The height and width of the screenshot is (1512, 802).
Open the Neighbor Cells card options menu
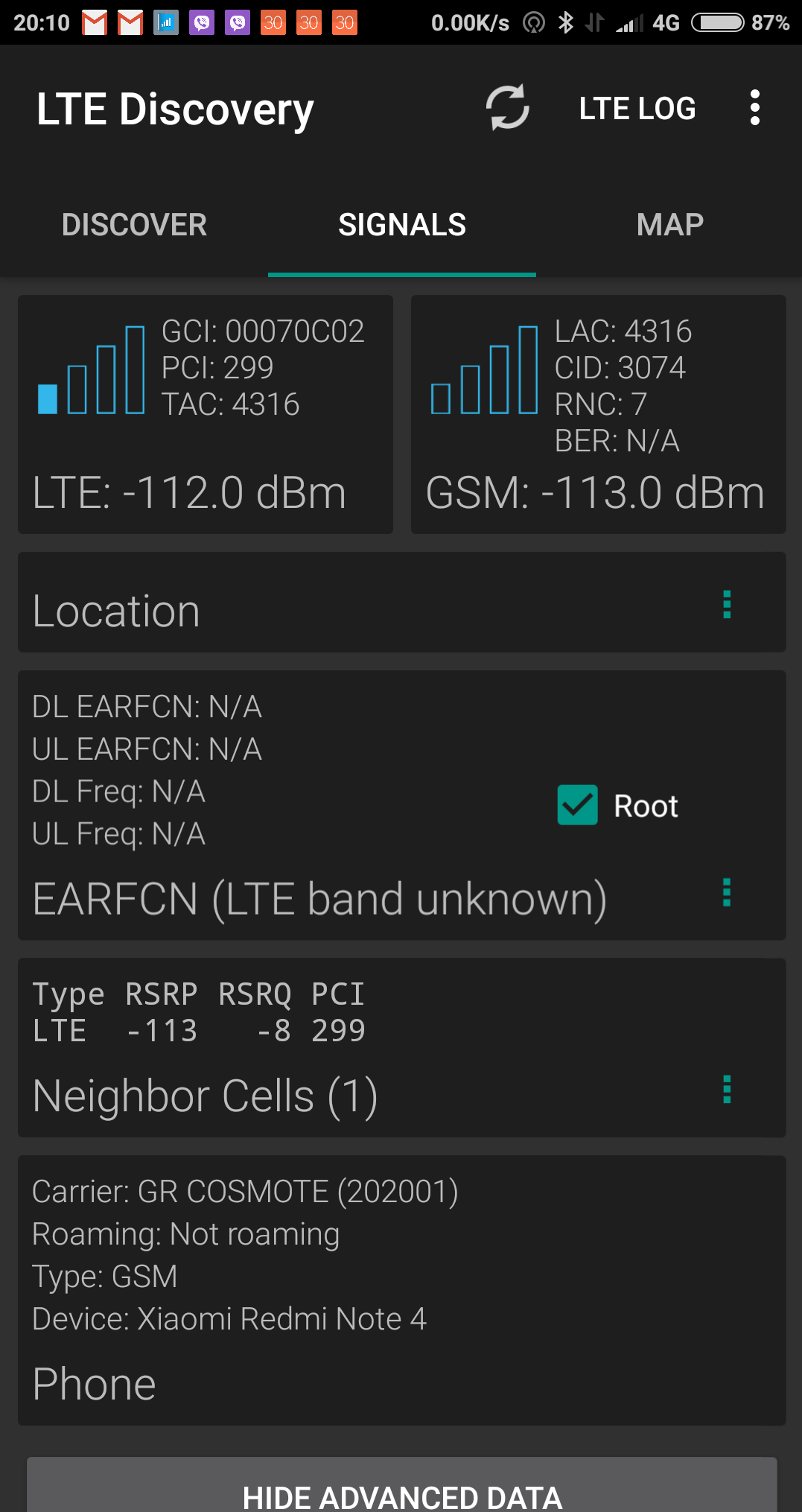click(727, 1089)
